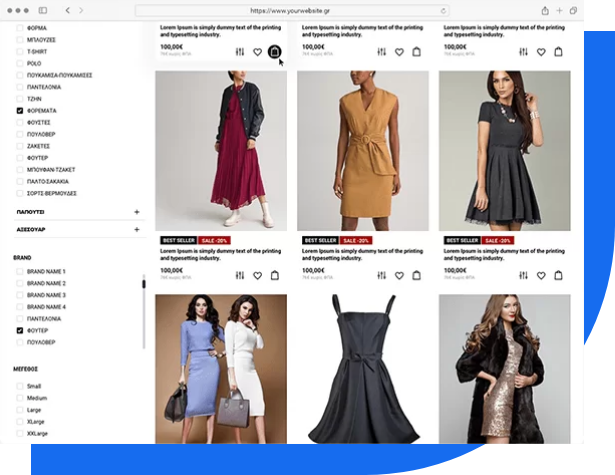Viewport: 615px width, 475px height.
Task: Click the ΣΟΡΤΣ-ΒΕΡΜΟΥΔΕΣ category label
Action: tap(52, 193)
